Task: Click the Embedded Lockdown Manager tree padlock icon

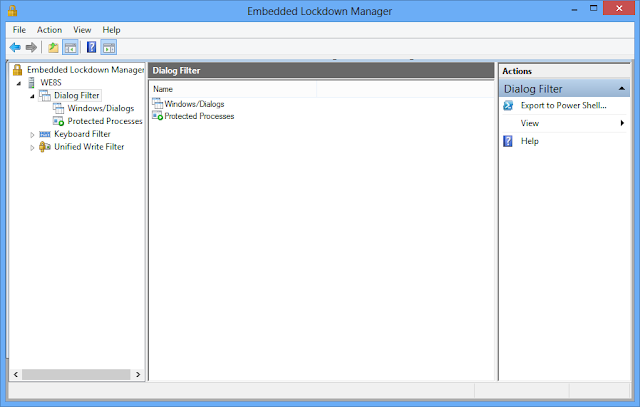Action: click(x=17, y=70)
